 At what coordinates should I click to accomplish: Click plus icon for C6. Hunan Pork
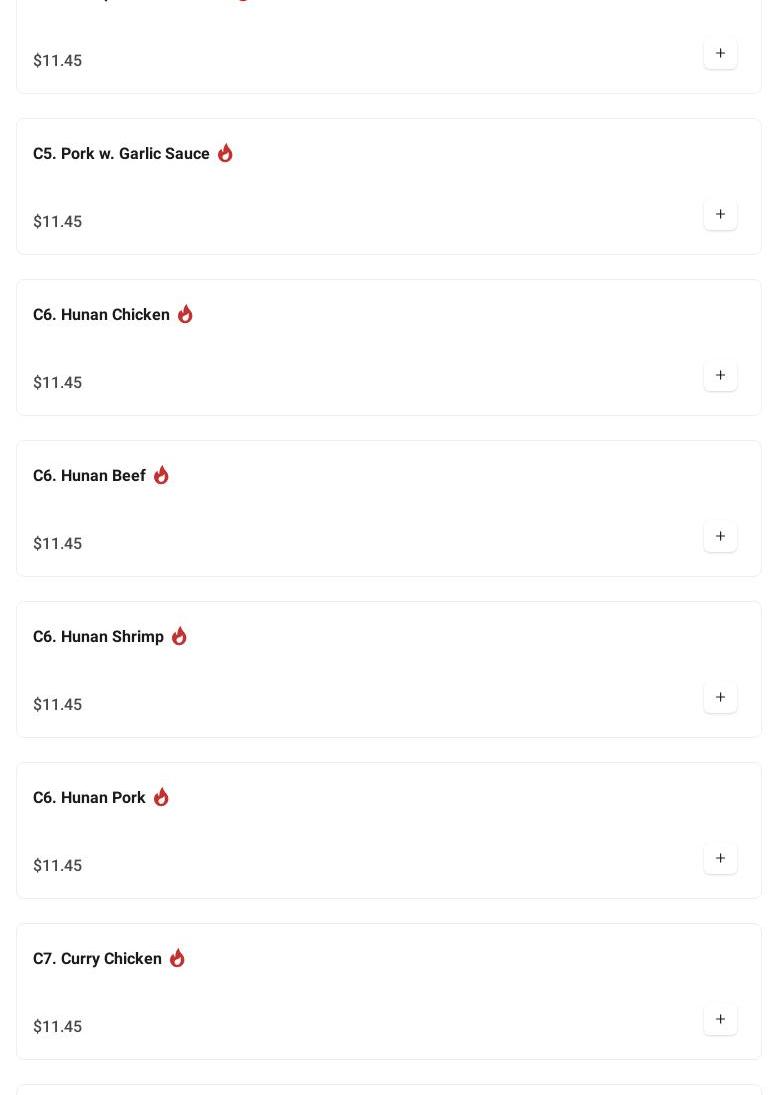(x=720, y=859)
